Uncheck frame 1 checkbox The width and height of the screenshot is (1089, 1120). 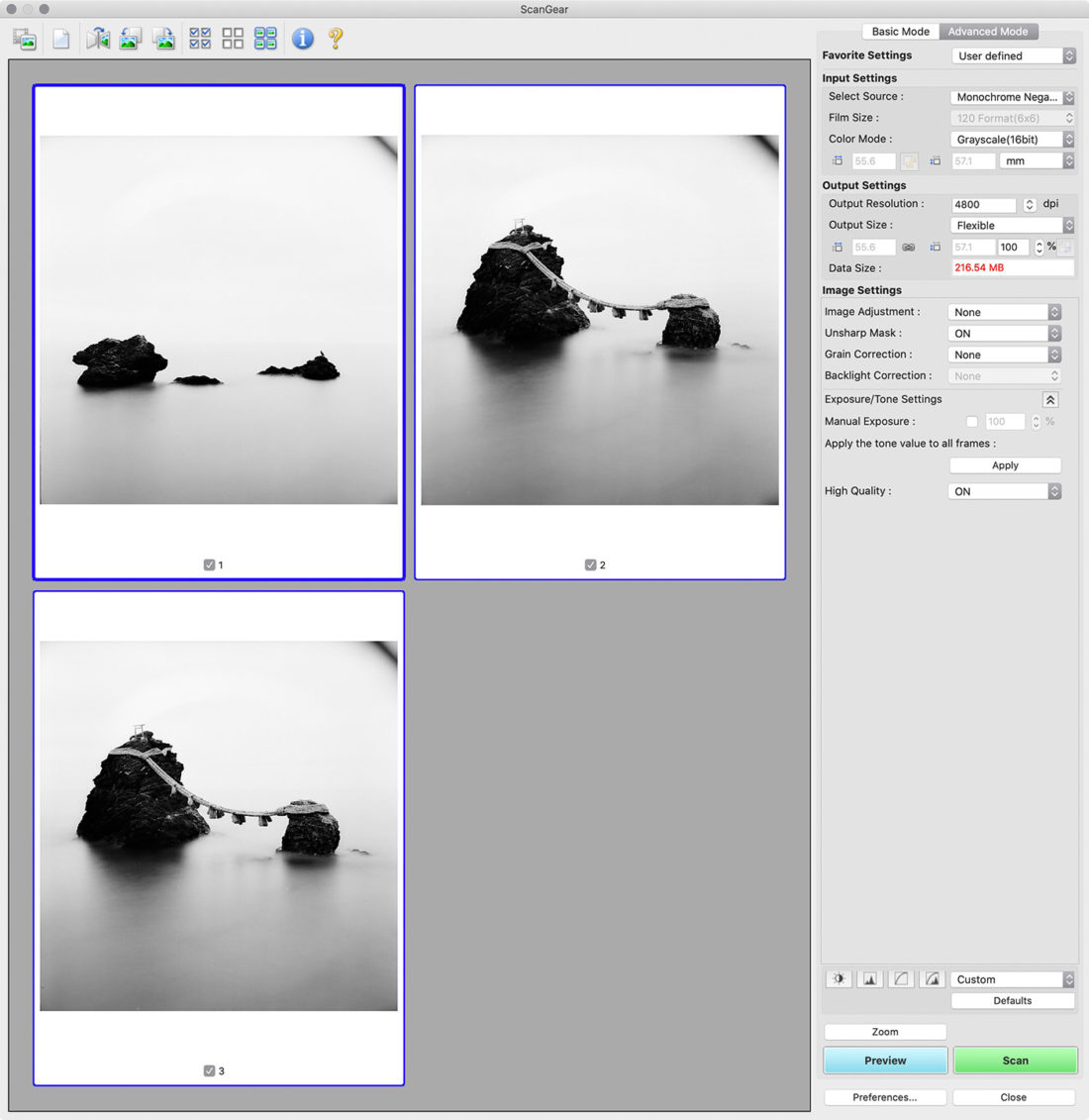[209, 564]
